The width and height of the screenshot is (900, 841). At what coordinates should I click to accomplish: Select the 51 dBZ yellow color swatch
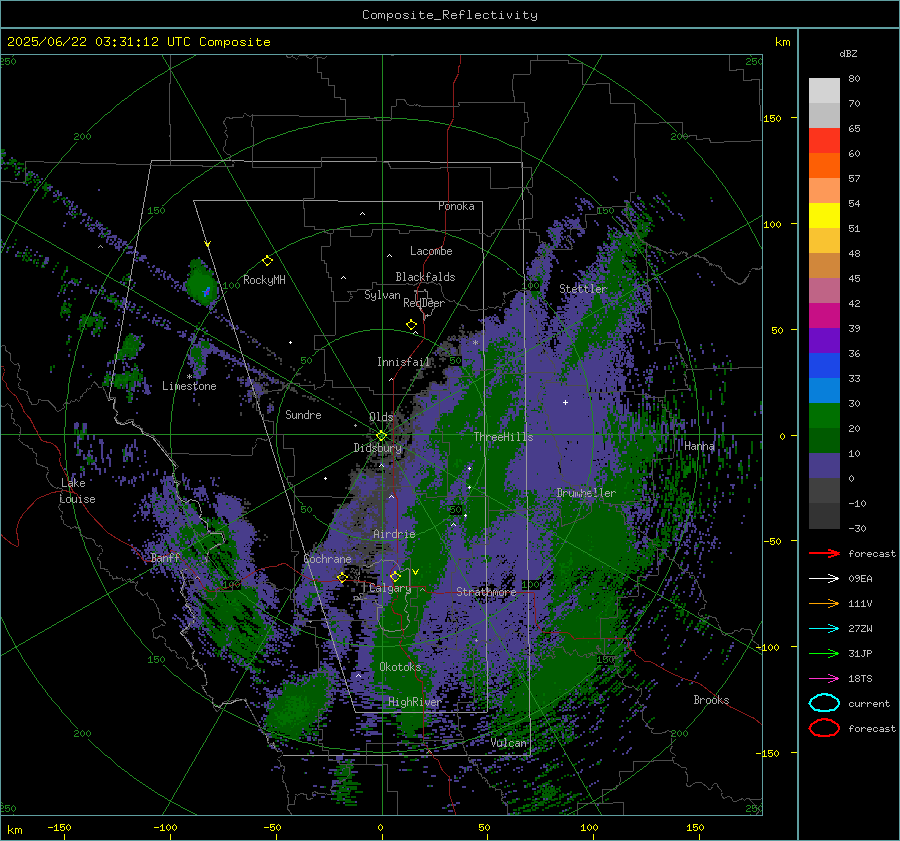[x=824, y=215]
